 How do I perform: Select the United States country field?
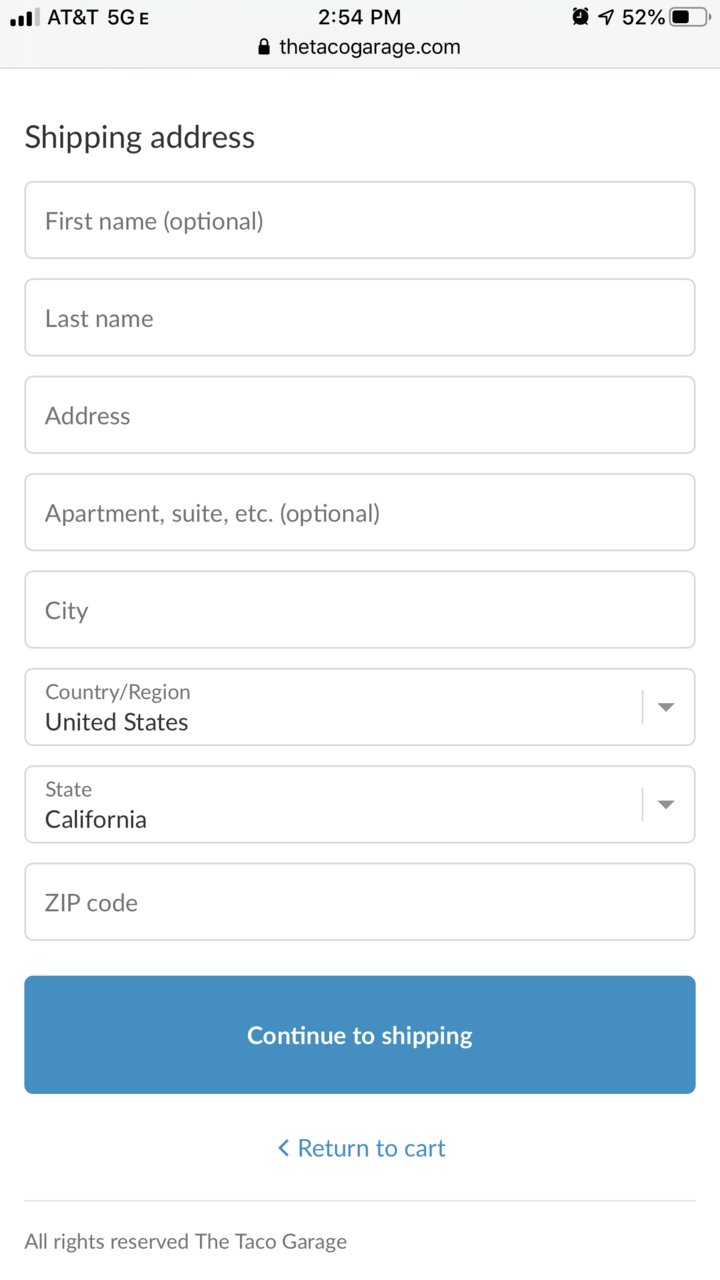[360, 707]
